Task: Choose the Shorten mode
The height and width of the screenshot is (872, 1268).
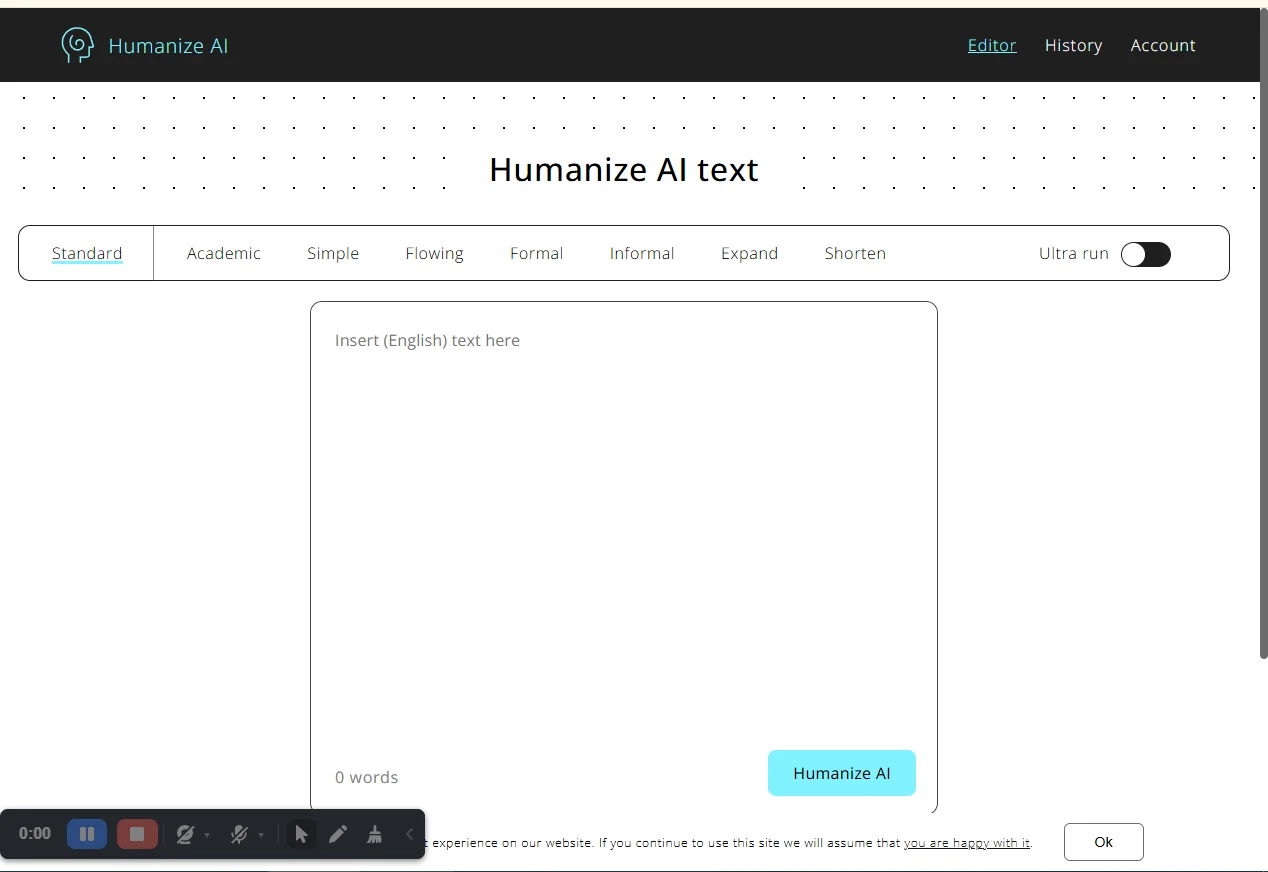Action: click(855, 254)
